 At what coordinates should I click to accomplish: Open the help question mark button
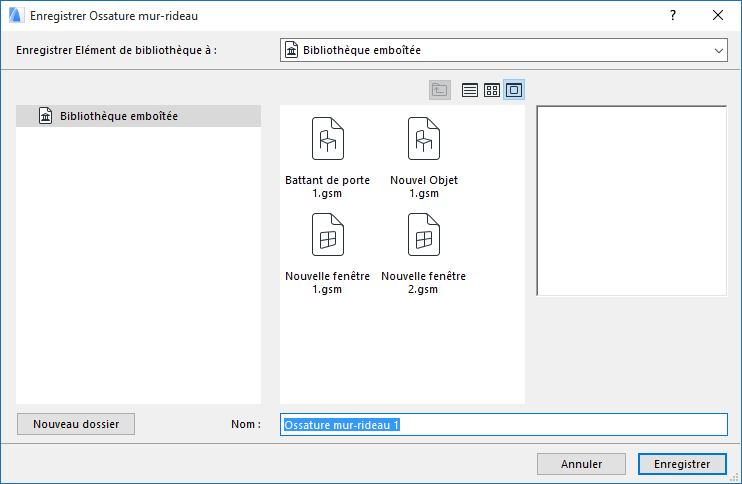click(672, 16)
